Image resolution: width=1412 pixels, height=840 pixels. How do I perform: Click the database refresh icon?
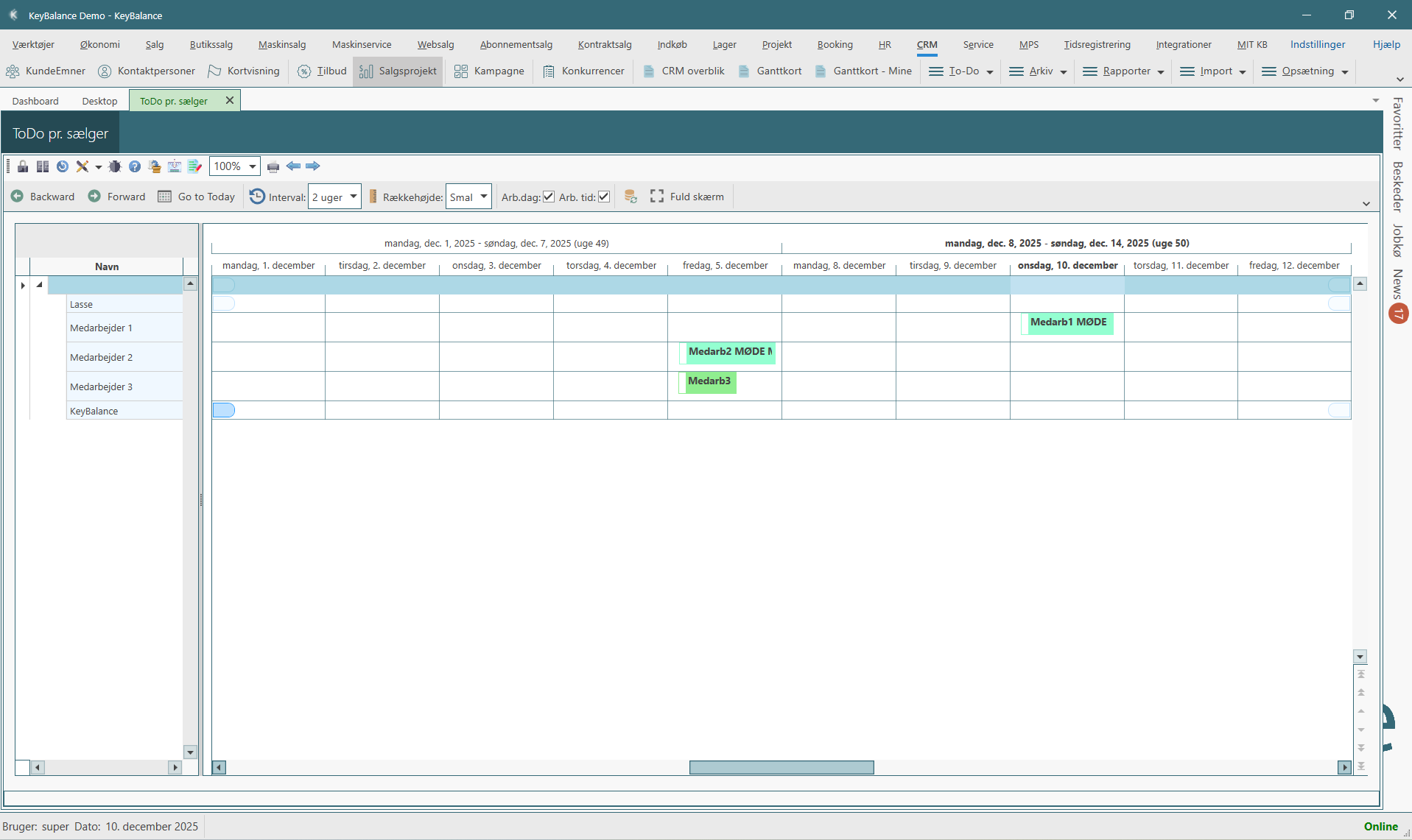[631, 197]
